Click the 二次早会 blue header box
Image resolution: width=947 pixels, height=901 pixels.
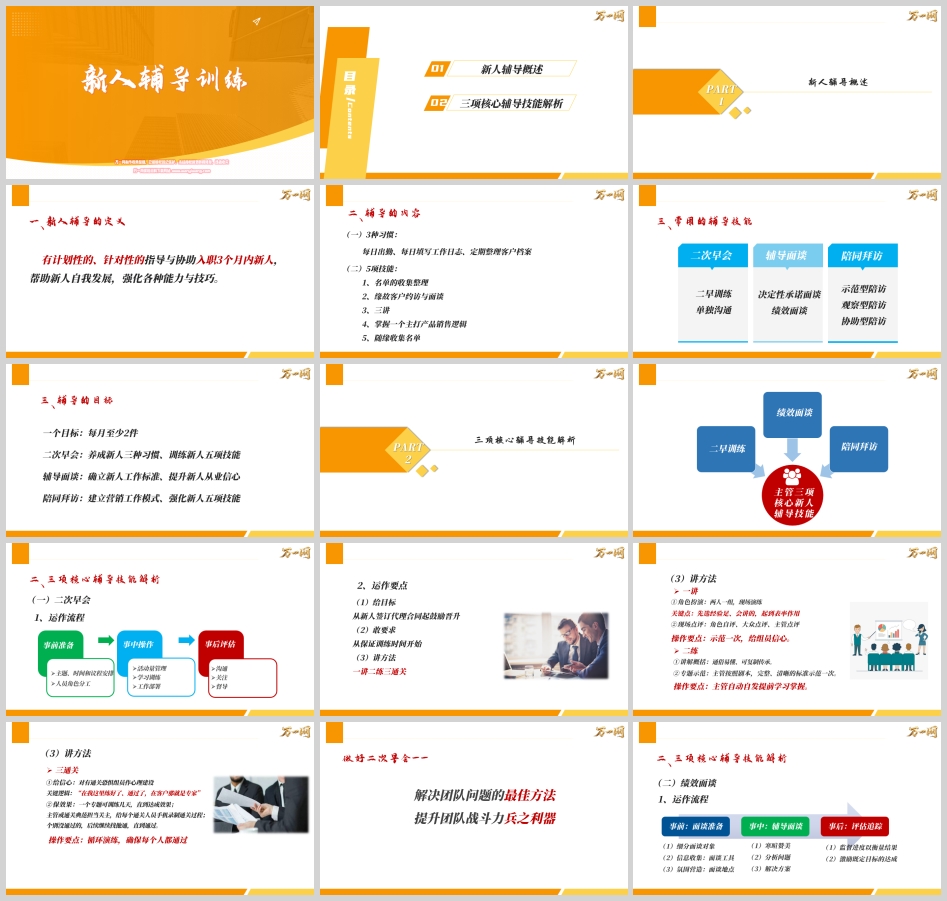pos(712,255)
